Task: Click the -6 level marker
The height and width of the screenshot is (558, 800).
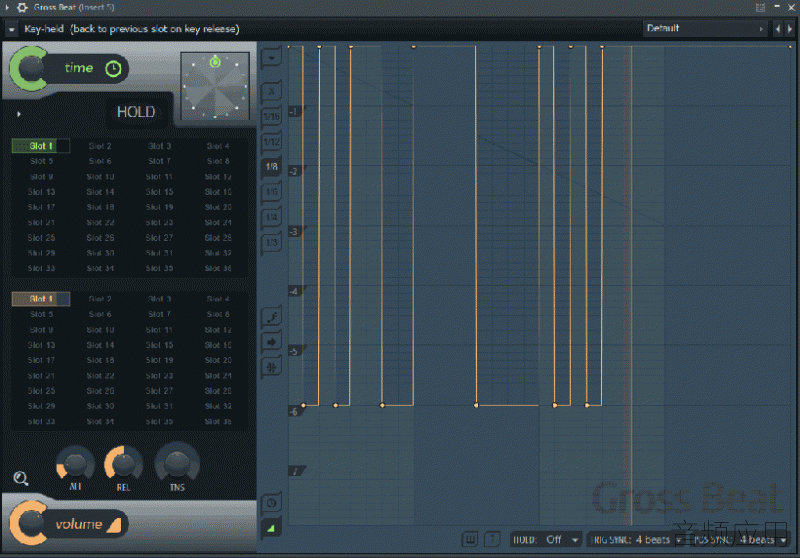Action: point(295,411)
